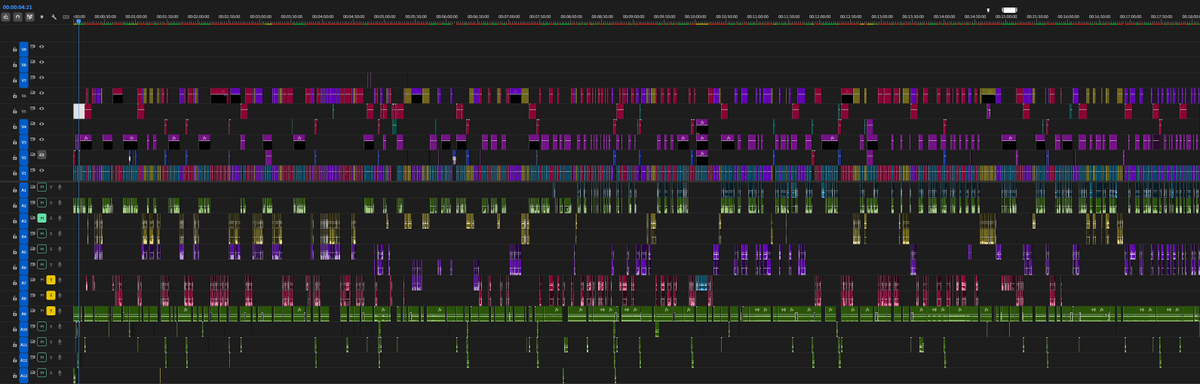Select the white clip on track V5
1200x384 pixels.
tap(78, 110)
